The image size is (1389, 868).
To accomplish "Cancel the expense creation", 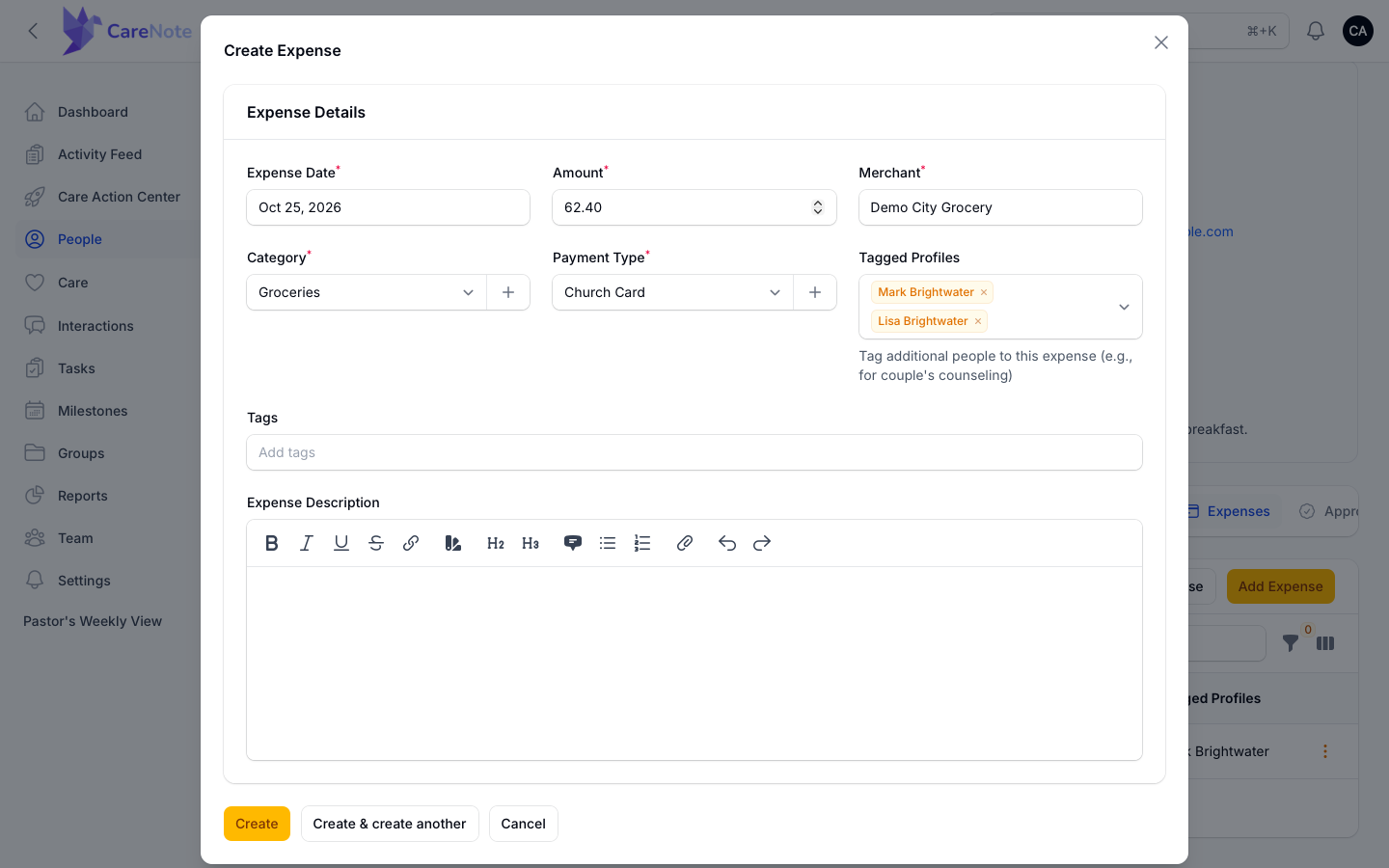I will pos(524,824).
